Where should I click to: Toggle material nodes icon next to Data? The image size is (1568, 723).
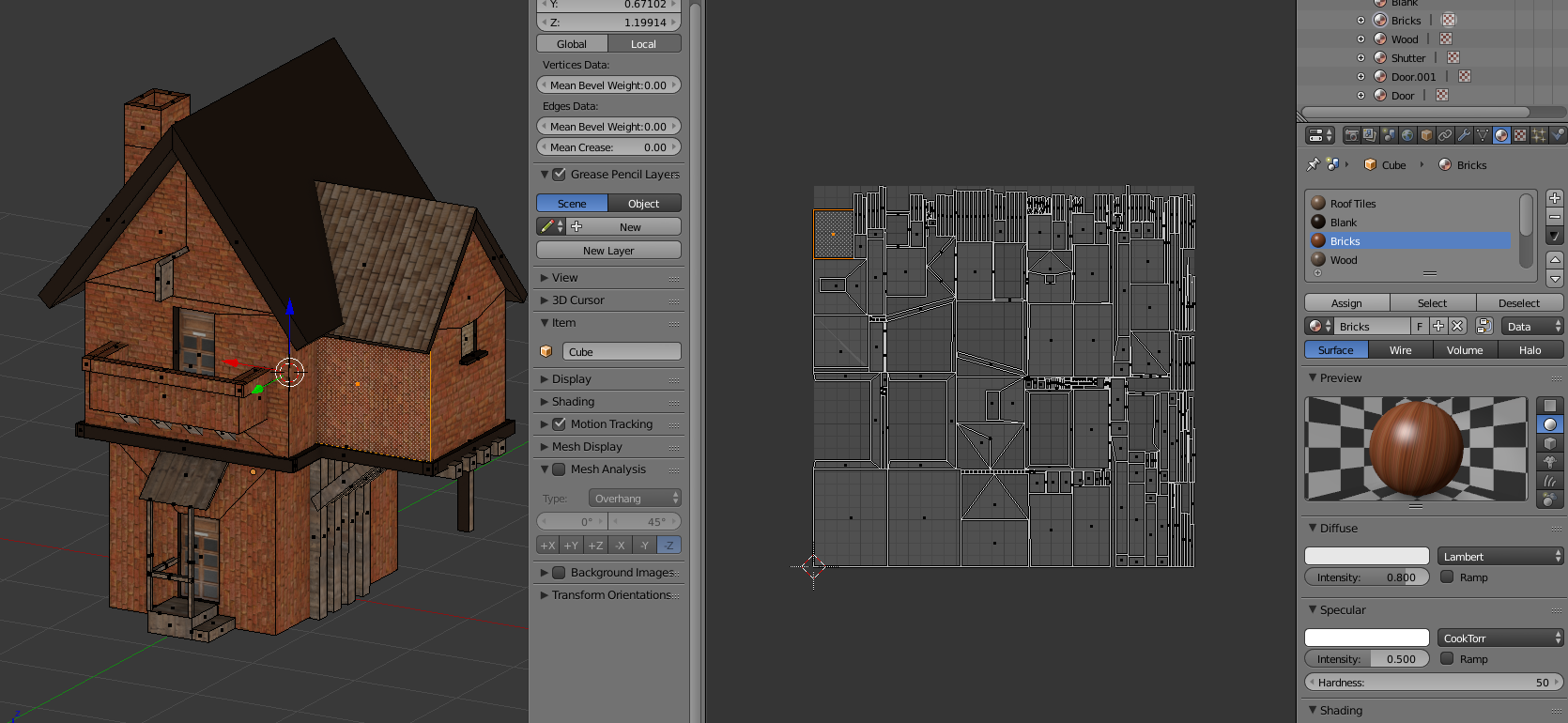(1484, 326)
